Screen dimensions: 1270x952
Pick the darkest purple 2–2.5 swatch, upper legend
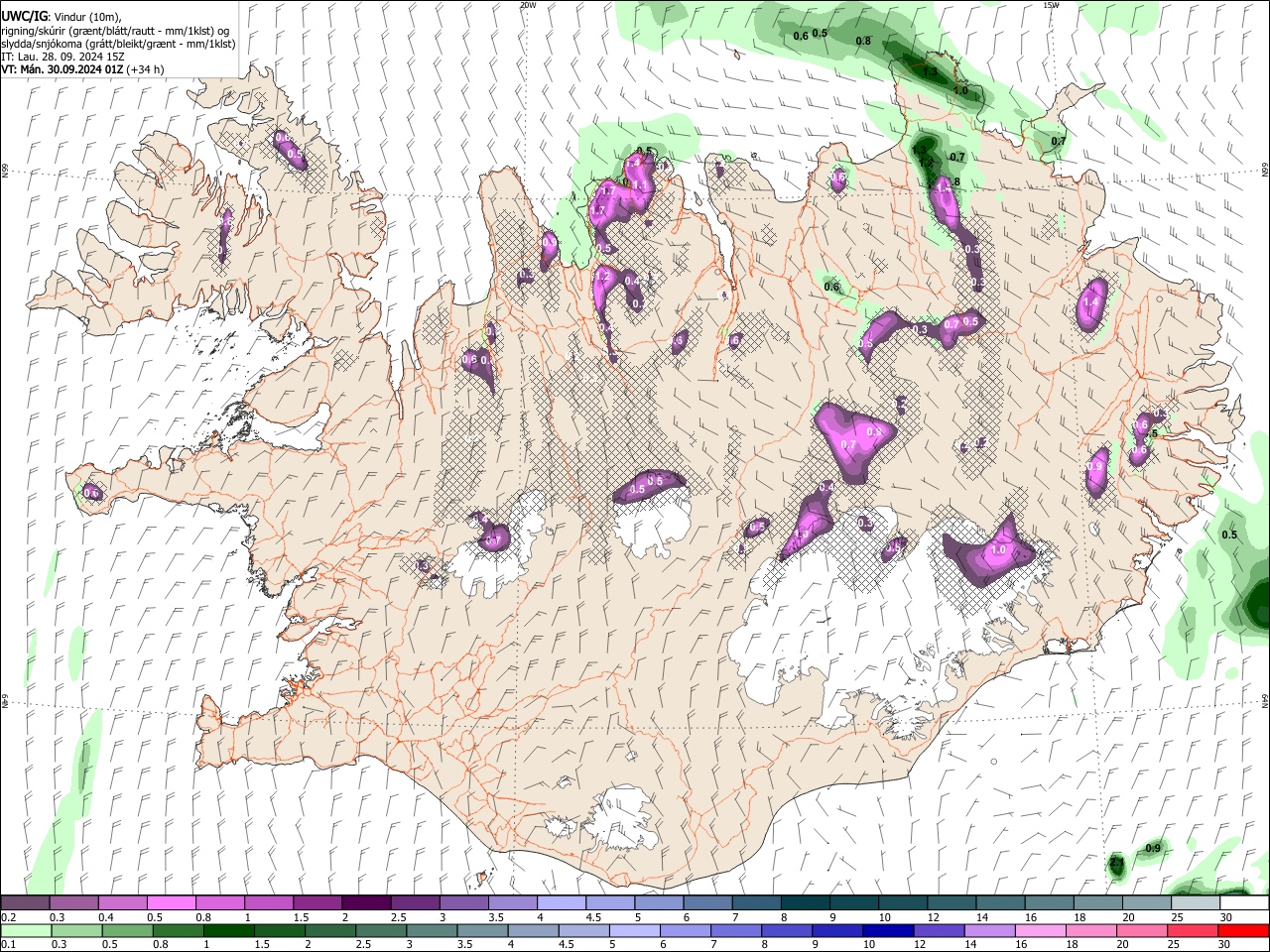366,903
